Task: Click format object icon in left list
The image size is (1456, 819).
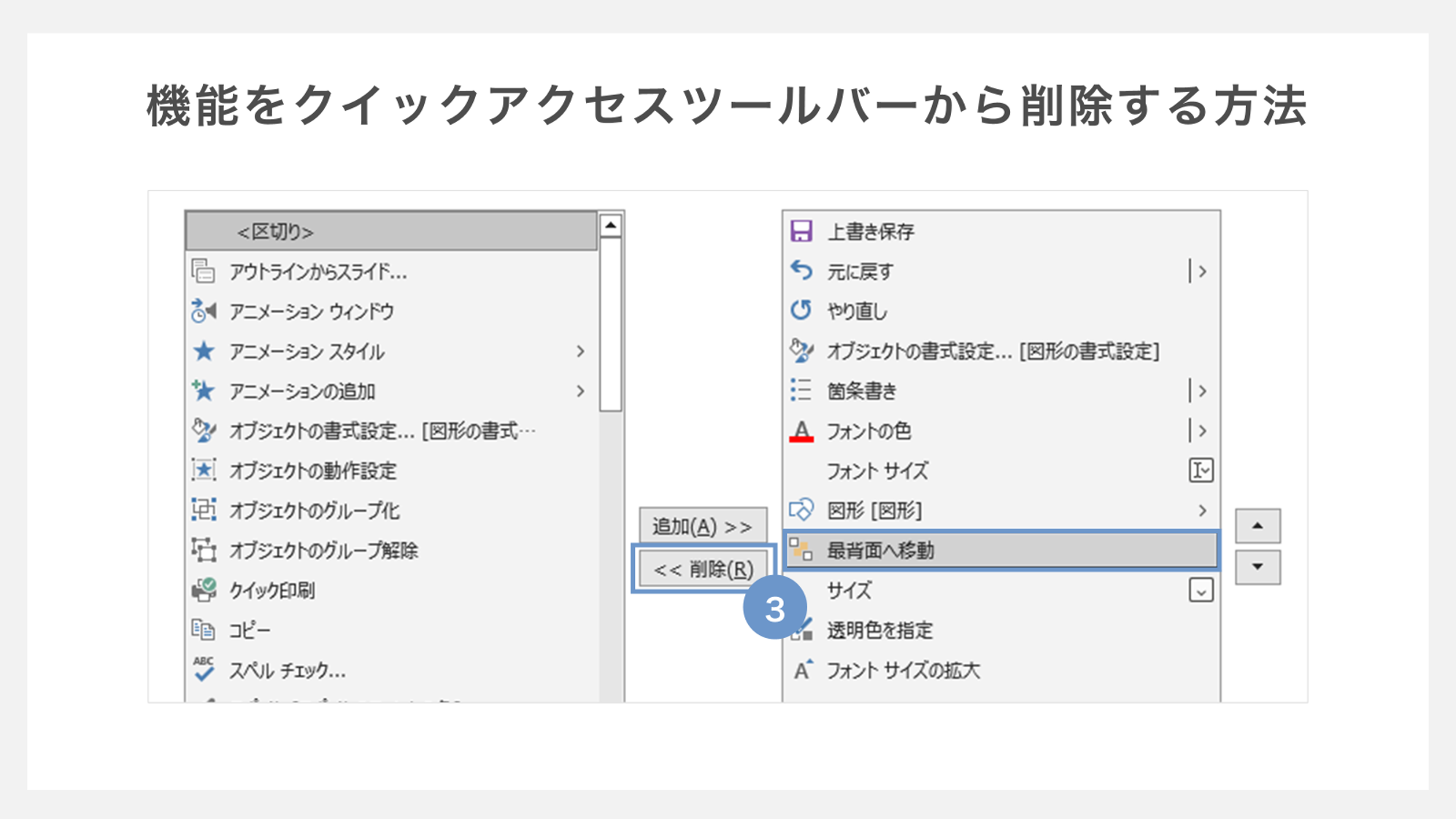Action: click(x=204, y=431)
